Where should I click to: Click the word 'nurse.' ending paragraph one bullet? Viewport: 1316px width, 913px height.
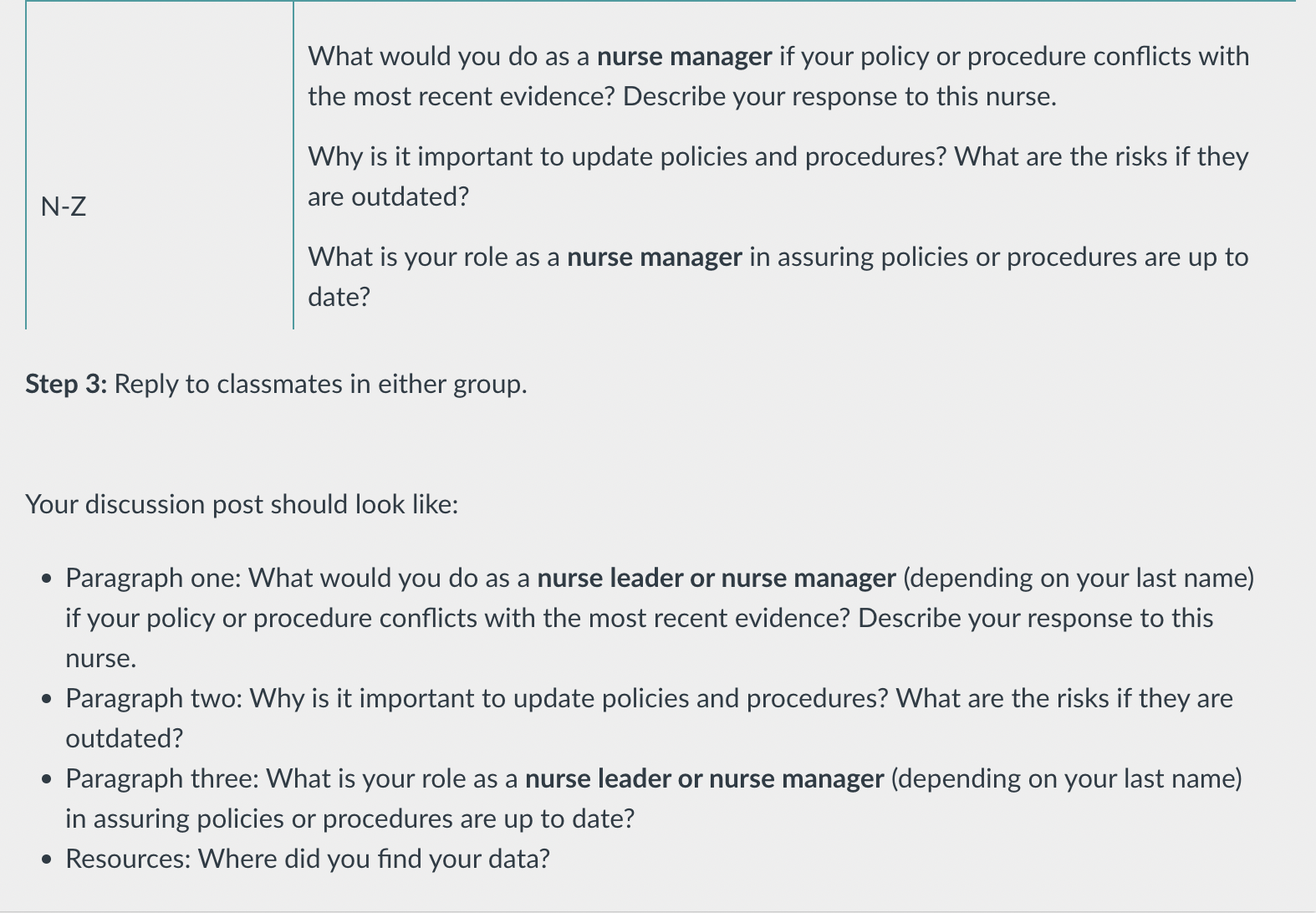[x=101, y=658]
